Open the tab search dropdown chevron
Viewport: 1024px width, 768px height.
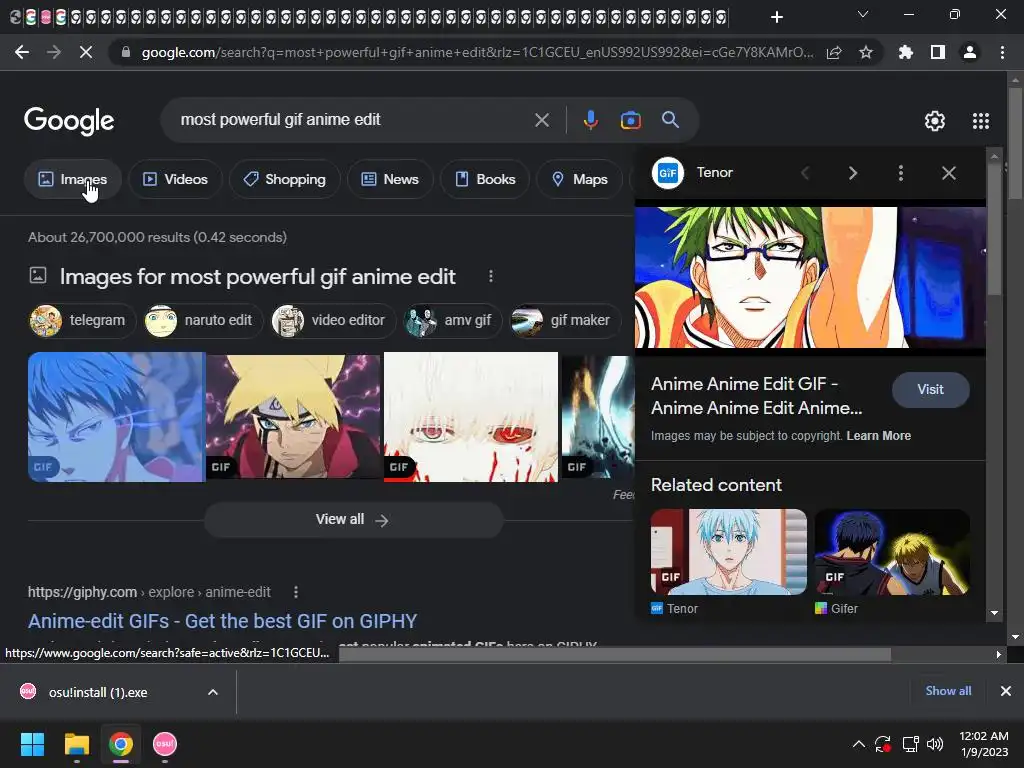[863, 14]
